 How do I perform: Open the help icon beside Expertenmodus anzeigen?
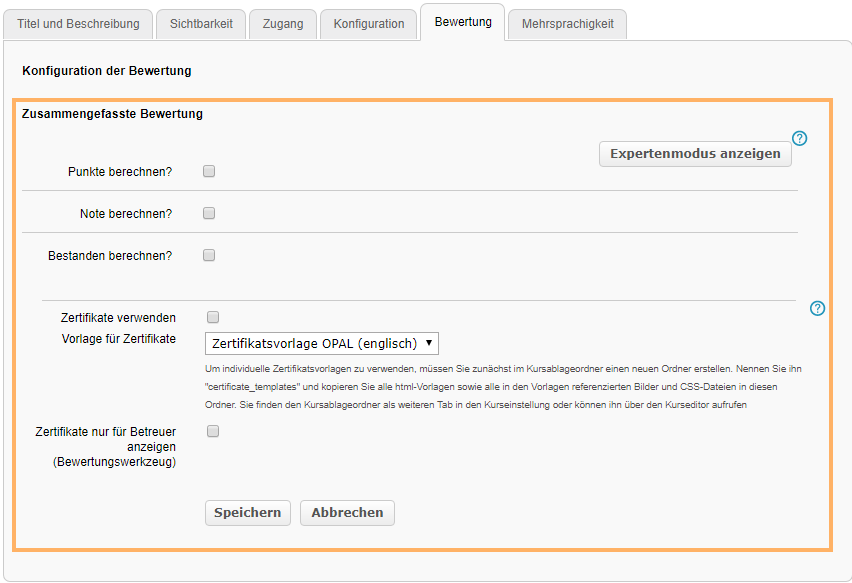[799, 139]
